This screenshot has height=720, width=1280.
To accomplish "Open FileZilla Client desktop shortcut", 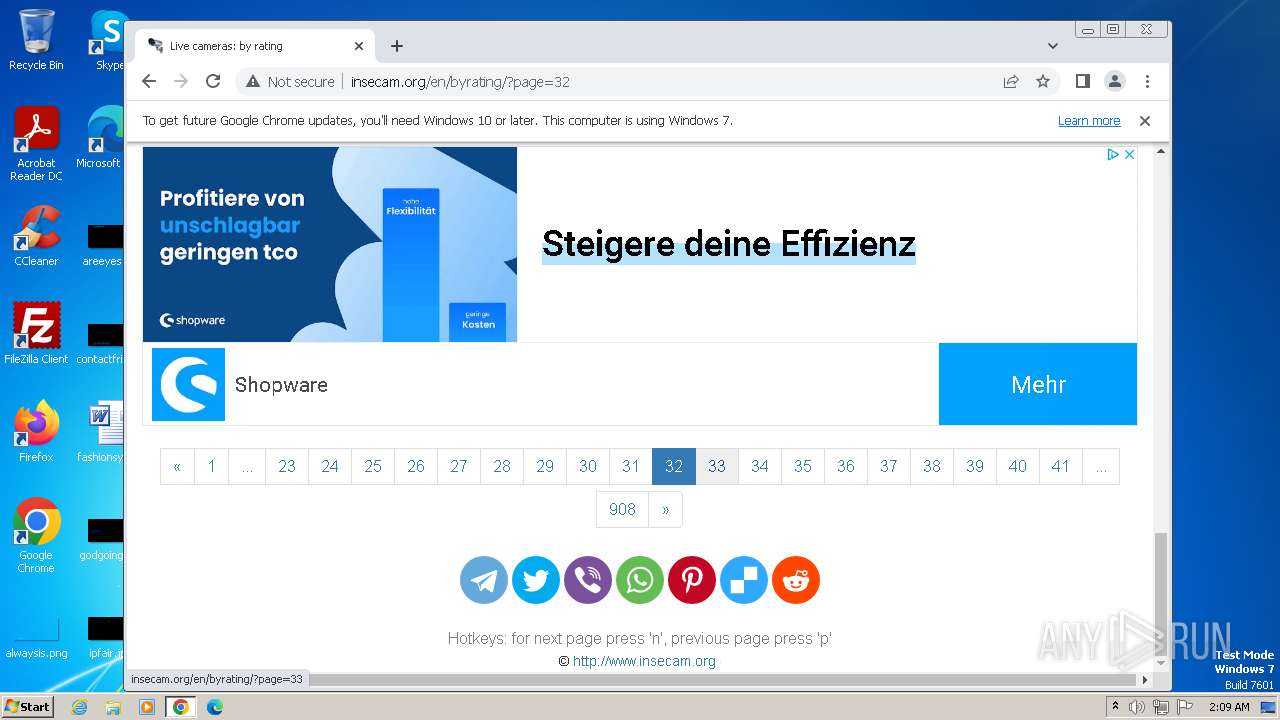I will 36,333.
